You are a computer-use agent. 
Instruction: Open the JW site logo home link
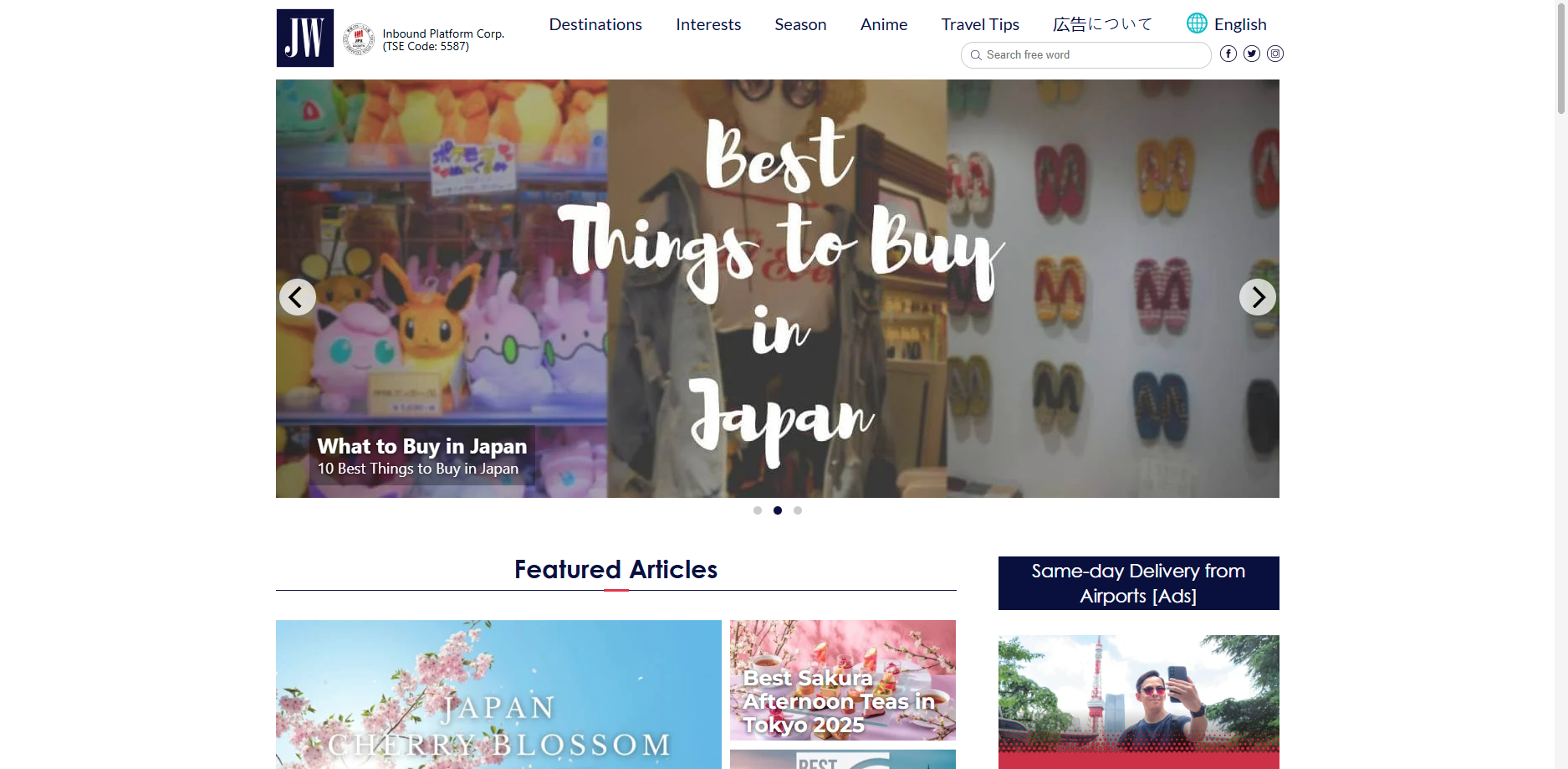tap(305, 38)
